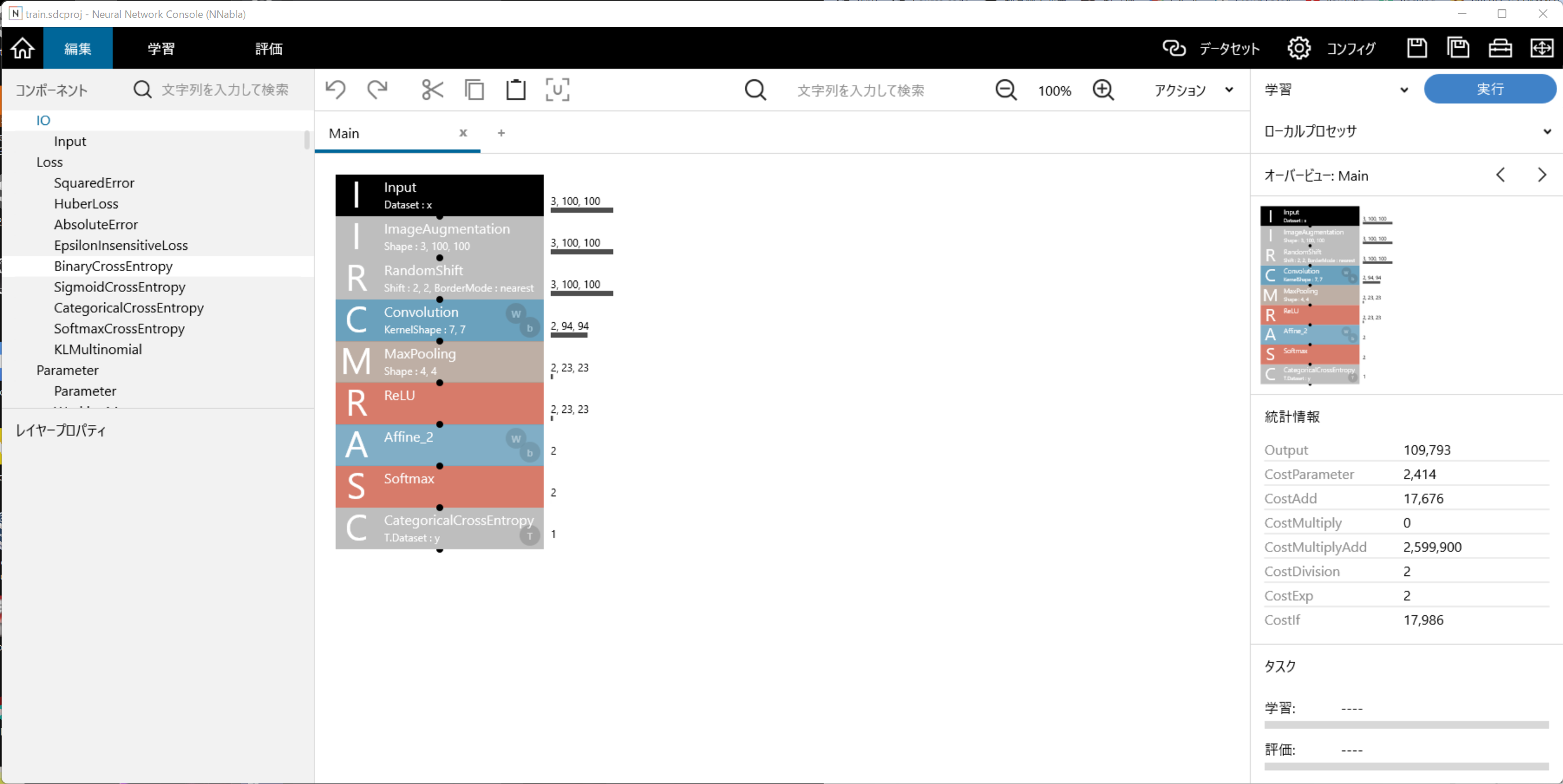
Task: Click the Undo arrow icon
Action: [335, 90]
